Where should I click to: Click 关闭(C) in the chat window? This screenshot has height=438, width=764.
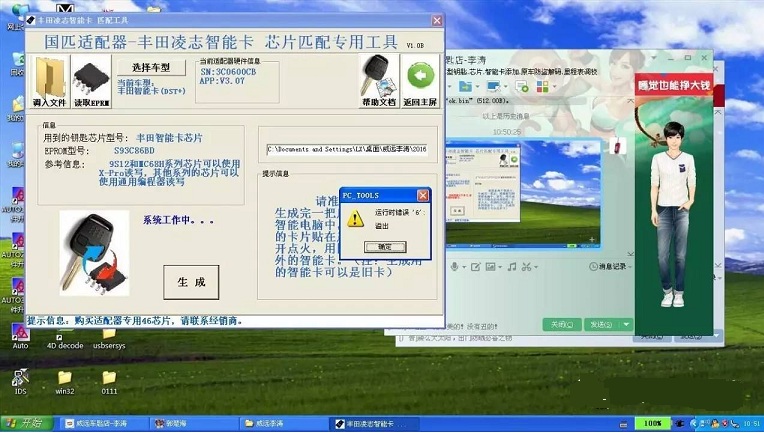562,324
